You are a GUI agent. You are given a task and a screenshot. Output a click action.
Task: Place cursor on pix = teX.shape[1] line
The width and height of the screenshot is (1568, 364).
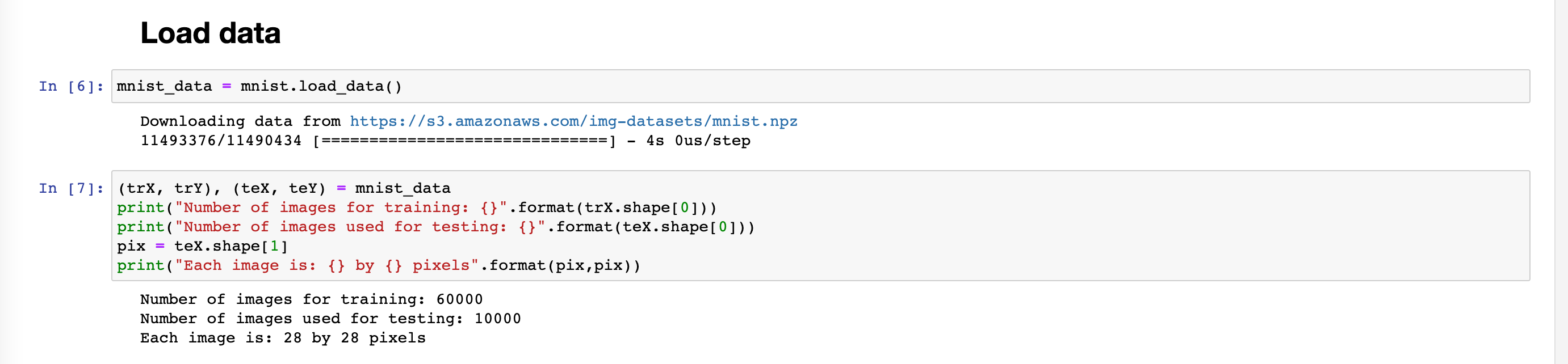202,246
